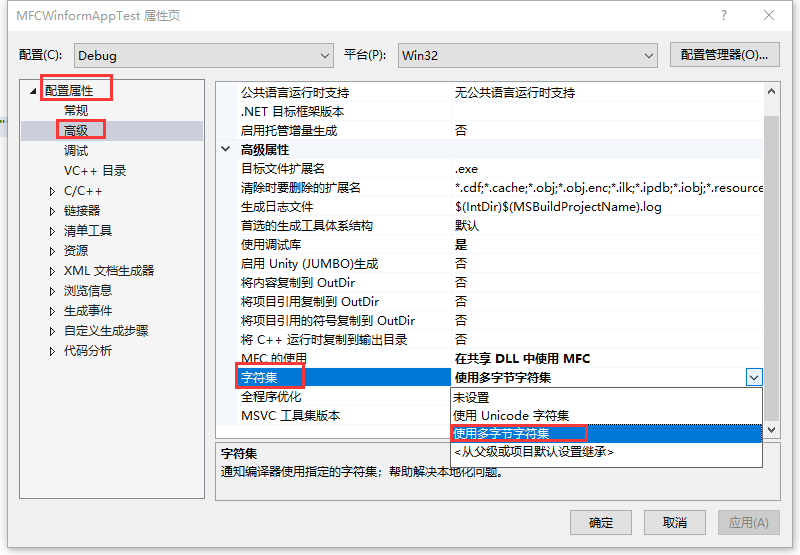Image resolution: width=800 pixels, height=555 pixels.
Task: Expand the 链接器 tree node
Action: (52, 211)
